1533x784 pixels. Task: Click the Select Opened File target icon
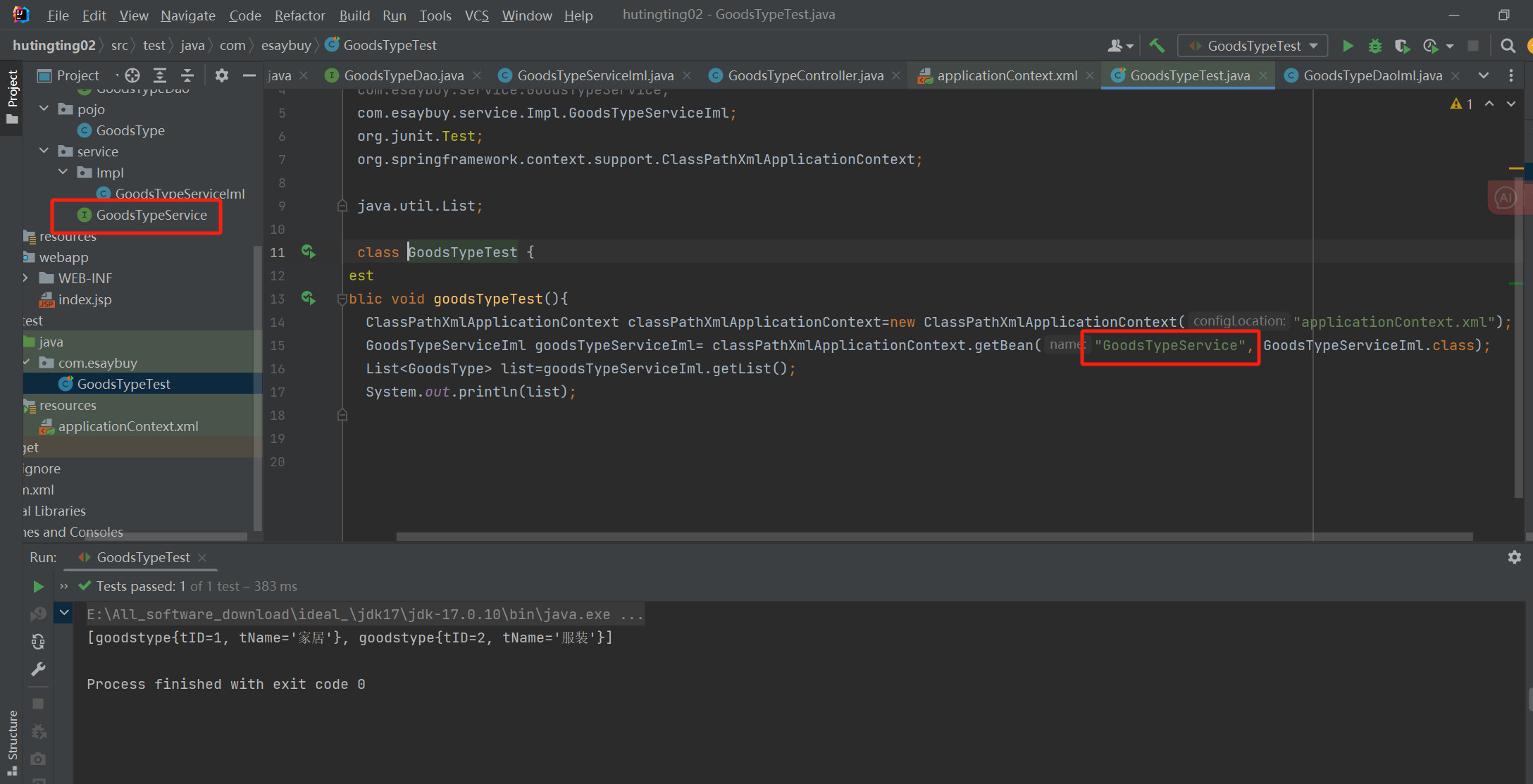(x=132, y=75)
